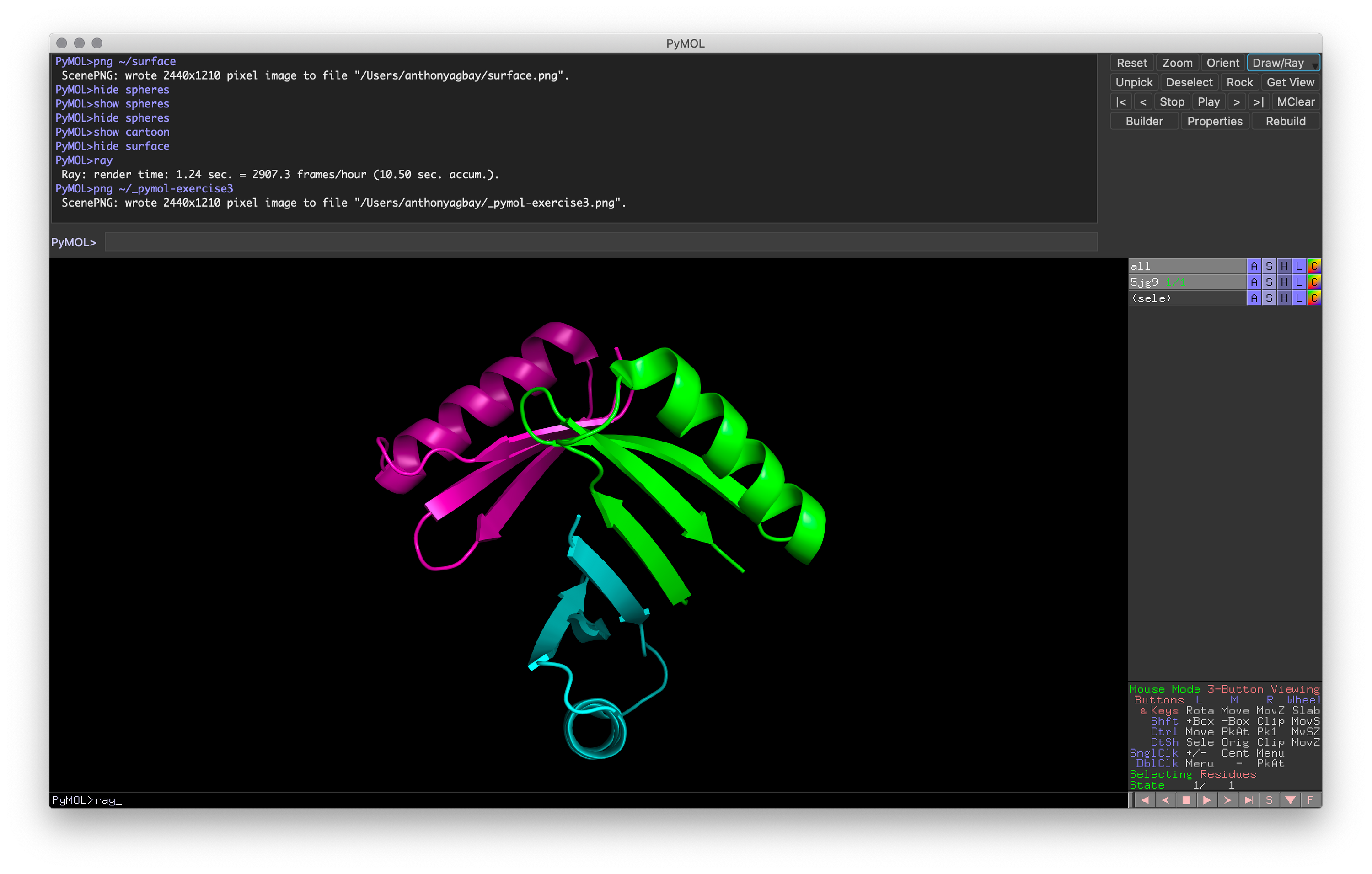Open the Show menu for all

coord(1269,266)
